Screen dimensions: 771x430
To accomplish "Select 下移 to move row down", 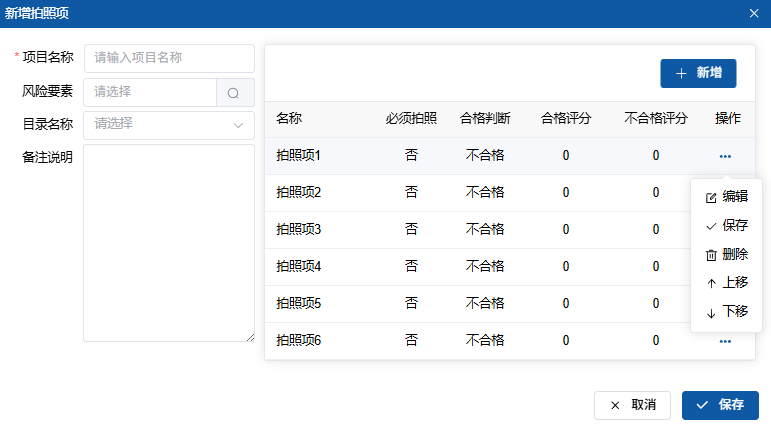I will (x=726, y=312).
